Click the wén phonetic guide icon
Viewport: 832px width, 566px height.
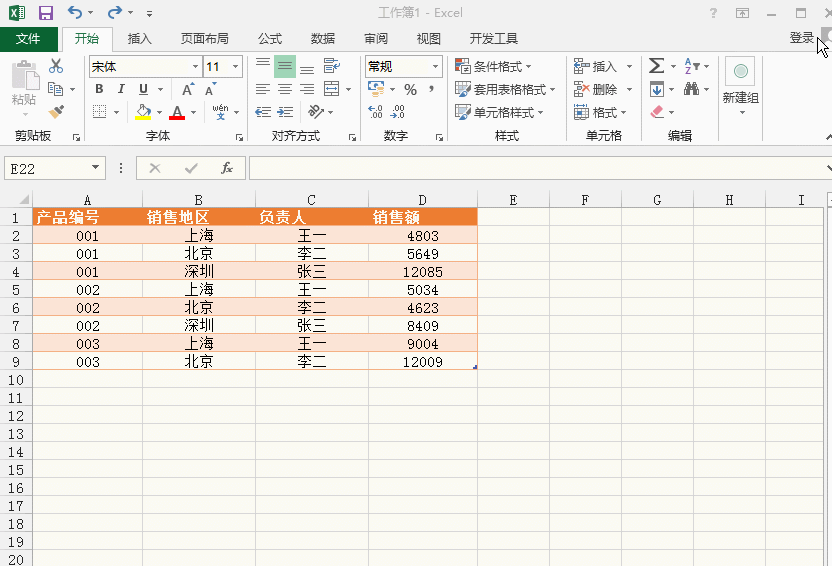[220, 111]
